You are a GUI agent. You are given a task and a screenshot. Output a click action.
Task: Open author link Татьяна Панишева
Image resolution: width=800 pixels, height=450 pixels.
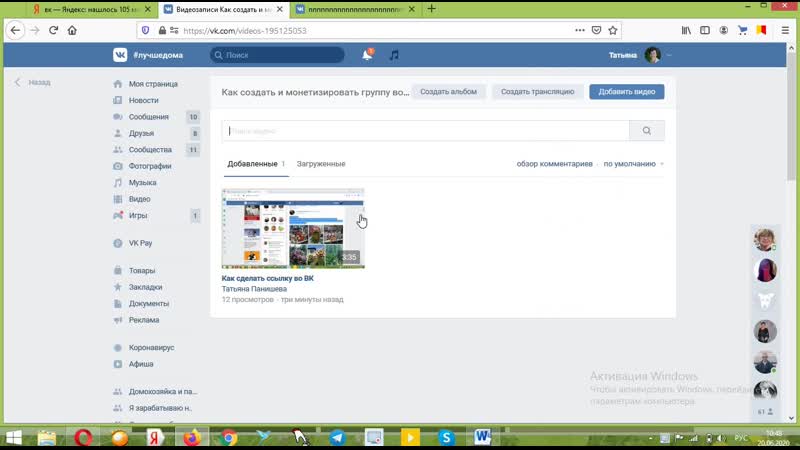[254, 289]
